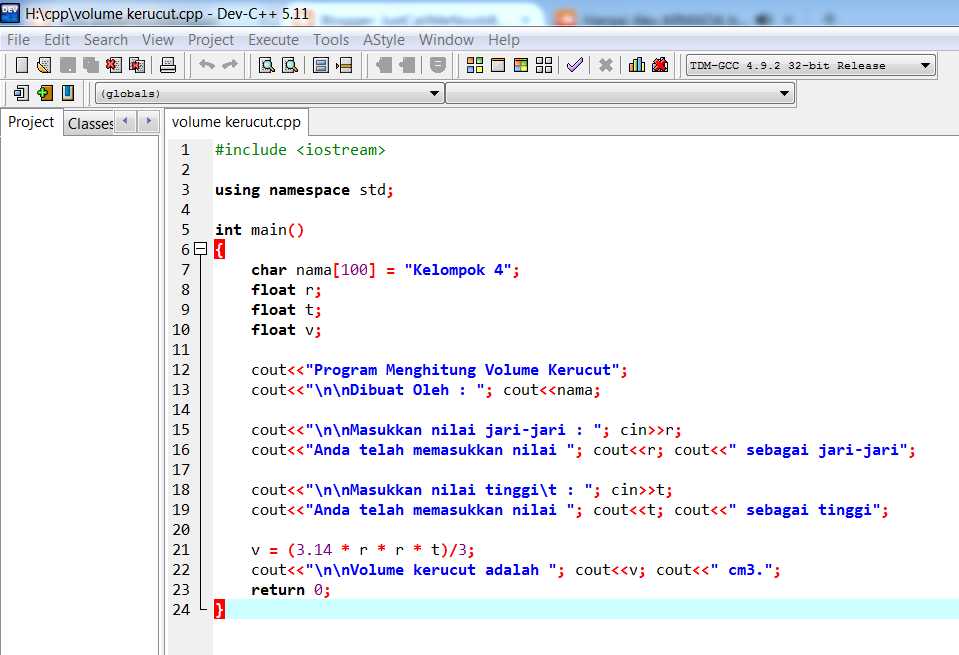Switch to the Classes sidebar tab

[90, 124]
